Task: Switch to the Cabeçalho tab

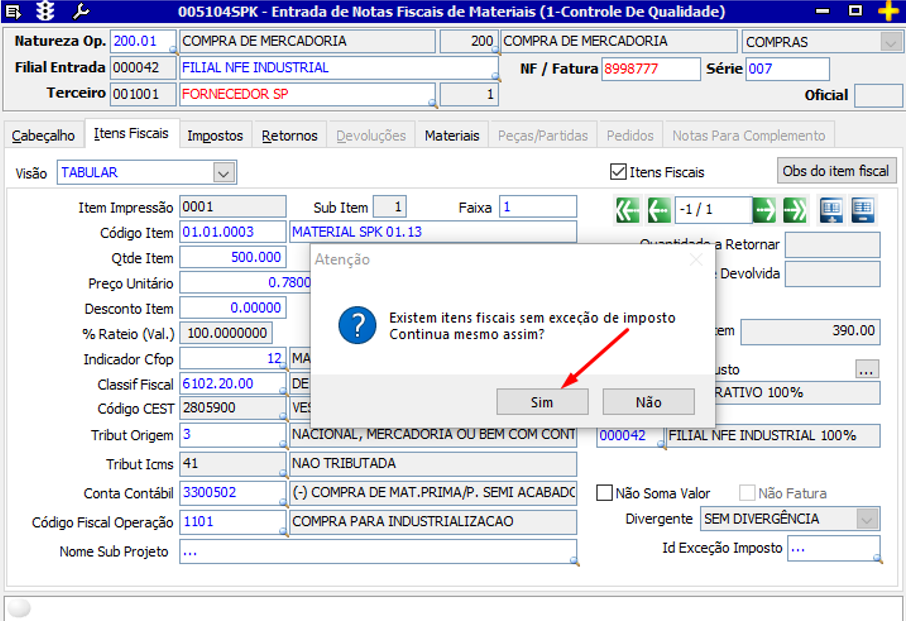Action: coord(43,136)
